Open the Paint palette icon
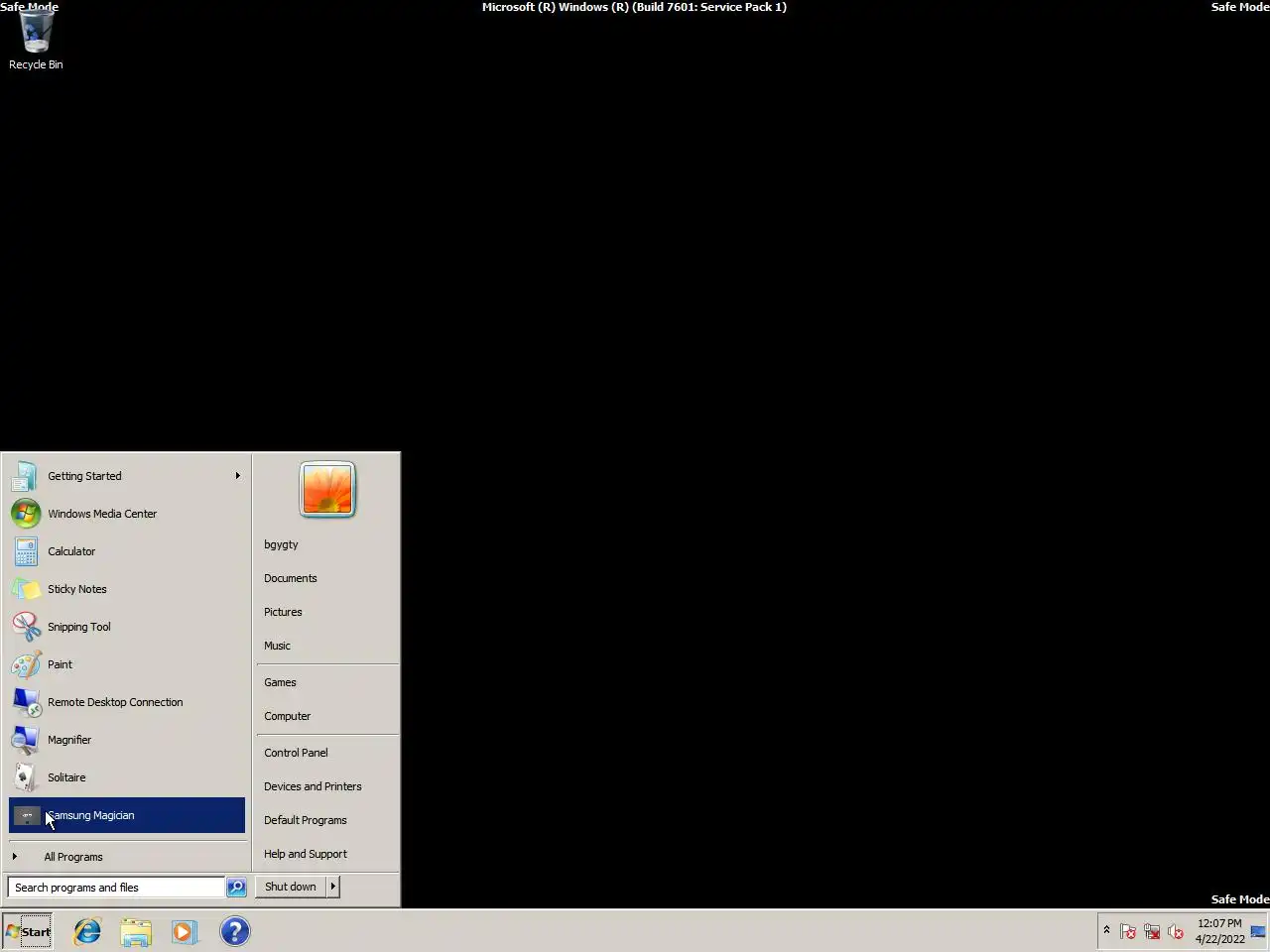Viewport: 1270px width, 952px height. [26, 664]
